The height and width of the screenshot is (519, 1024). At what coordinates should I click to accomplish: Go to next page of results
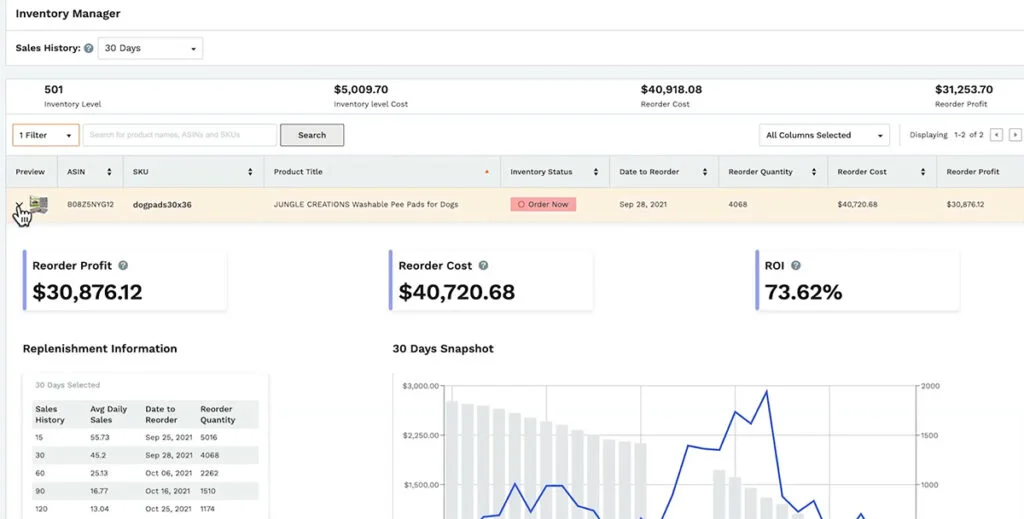tap(1015, 135)
